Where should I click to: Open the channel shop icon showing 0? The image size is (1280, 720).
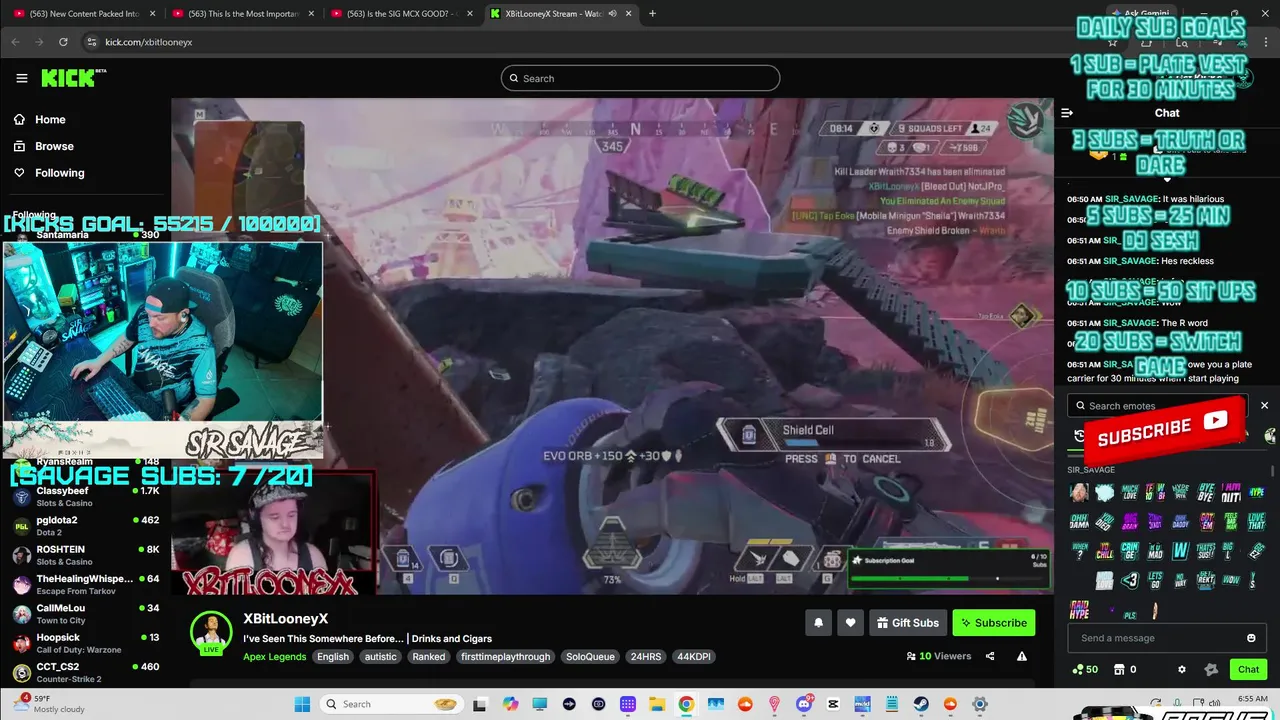point(1126,669)
